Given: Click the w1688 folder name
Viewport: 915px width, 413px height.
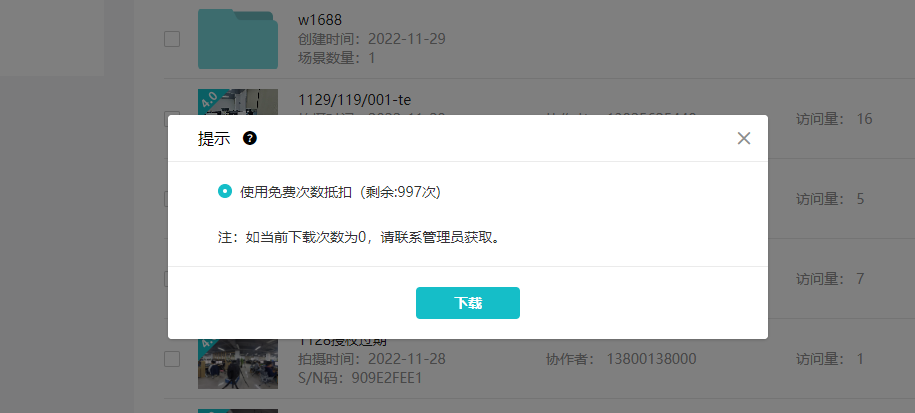Looking at the screenshot, I should click(x=320, y=20).
